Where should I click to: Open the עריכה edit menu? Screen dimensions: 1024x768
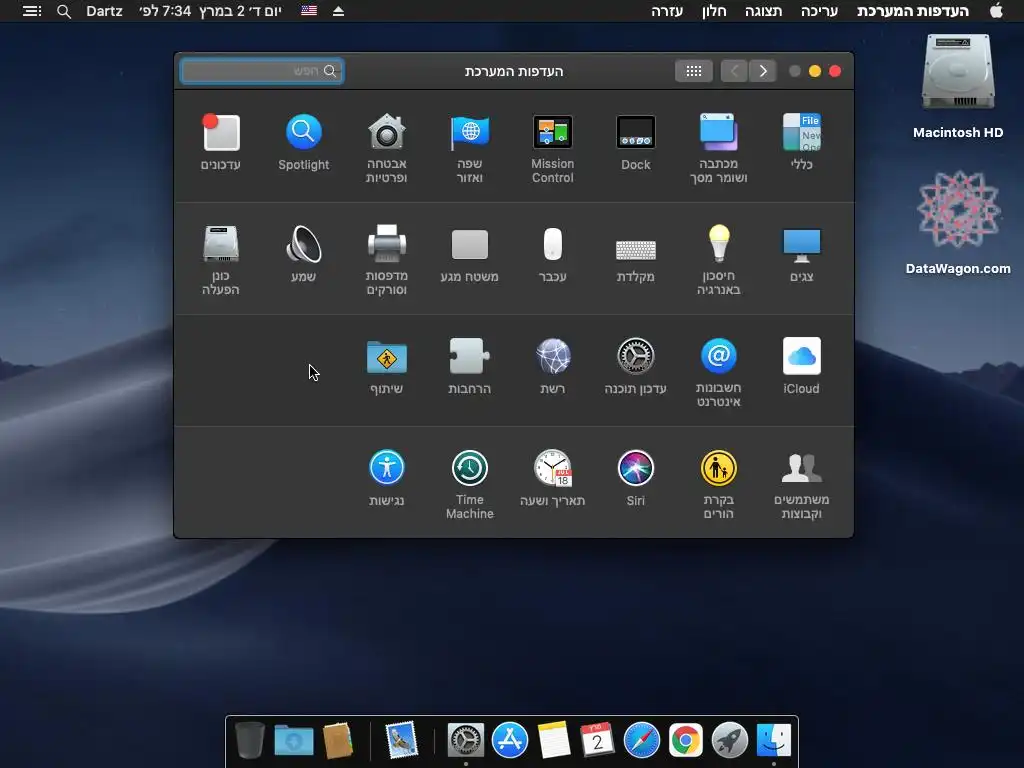[820, 11]
